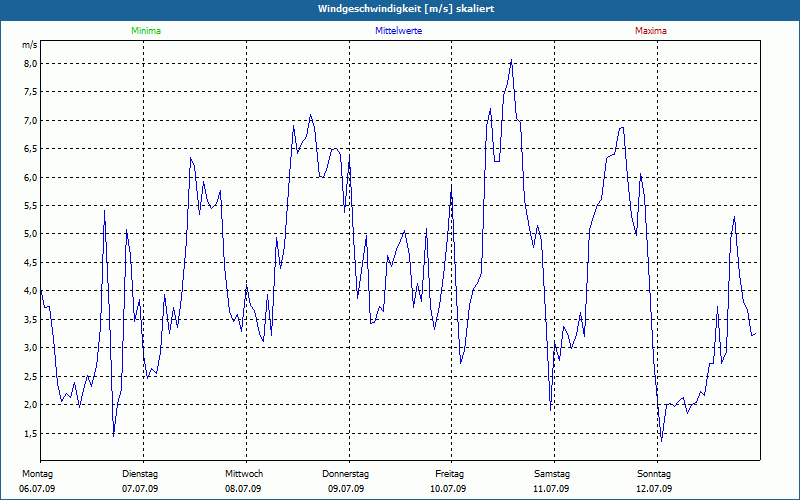Click the Montag day label
Viewport: 800px width, 500px height.
point(37,474)
